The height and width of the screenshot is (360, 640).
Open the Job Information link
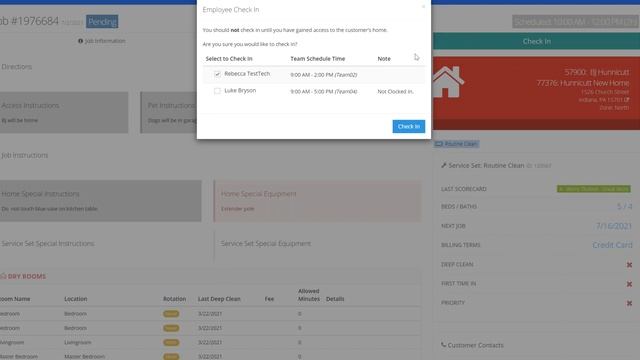105,41
